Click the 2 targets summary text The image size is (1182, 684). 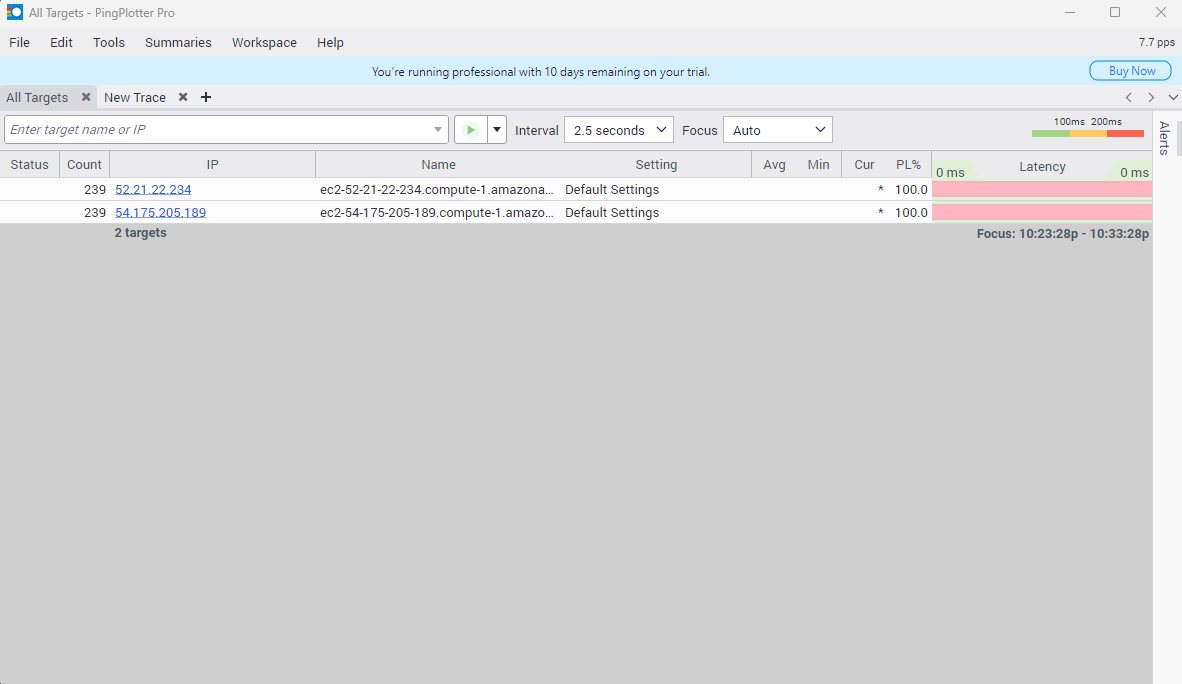click(x=140, y=233)
